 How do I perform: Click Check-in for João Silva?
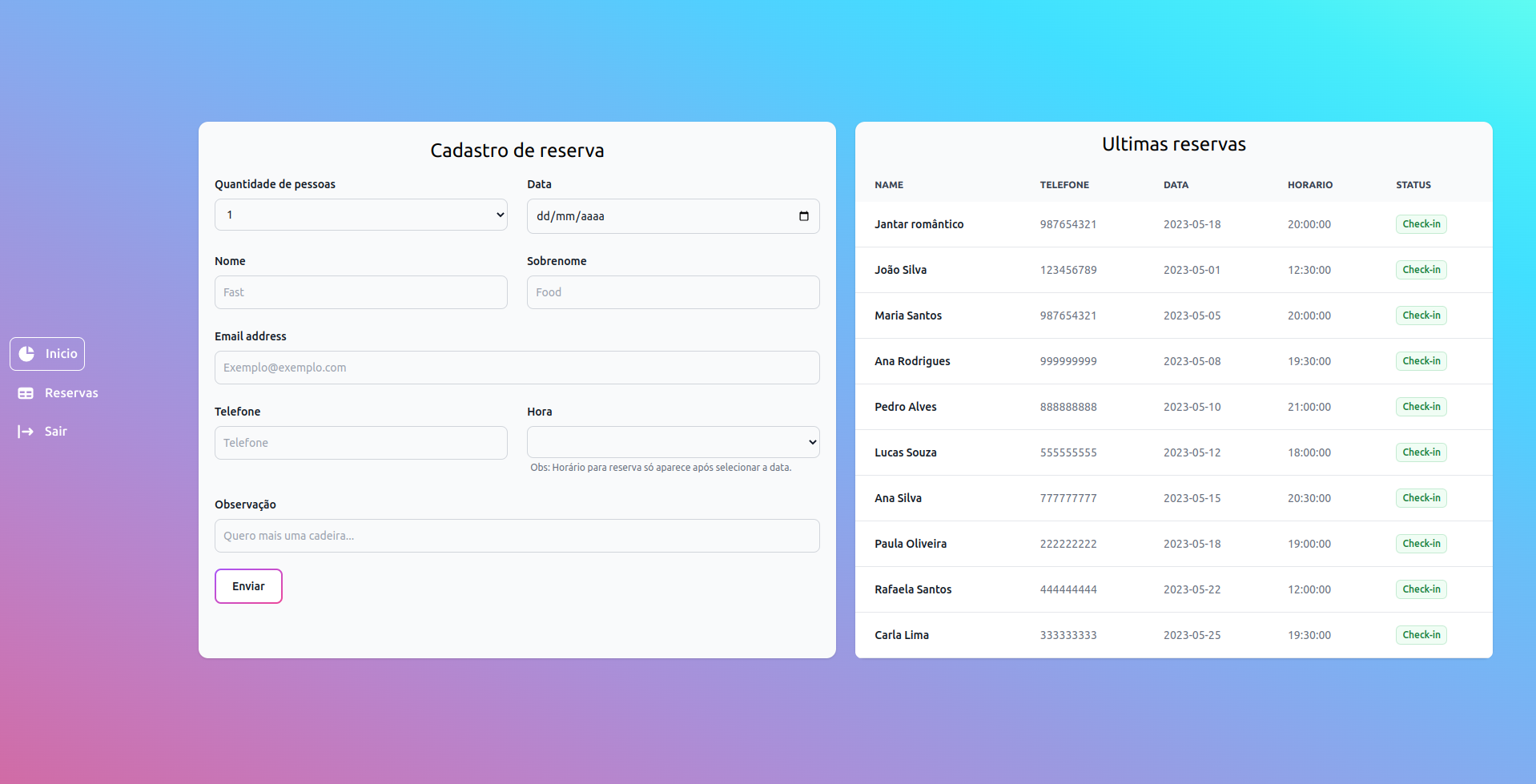pyautogui.click(x=1421, y=270)
